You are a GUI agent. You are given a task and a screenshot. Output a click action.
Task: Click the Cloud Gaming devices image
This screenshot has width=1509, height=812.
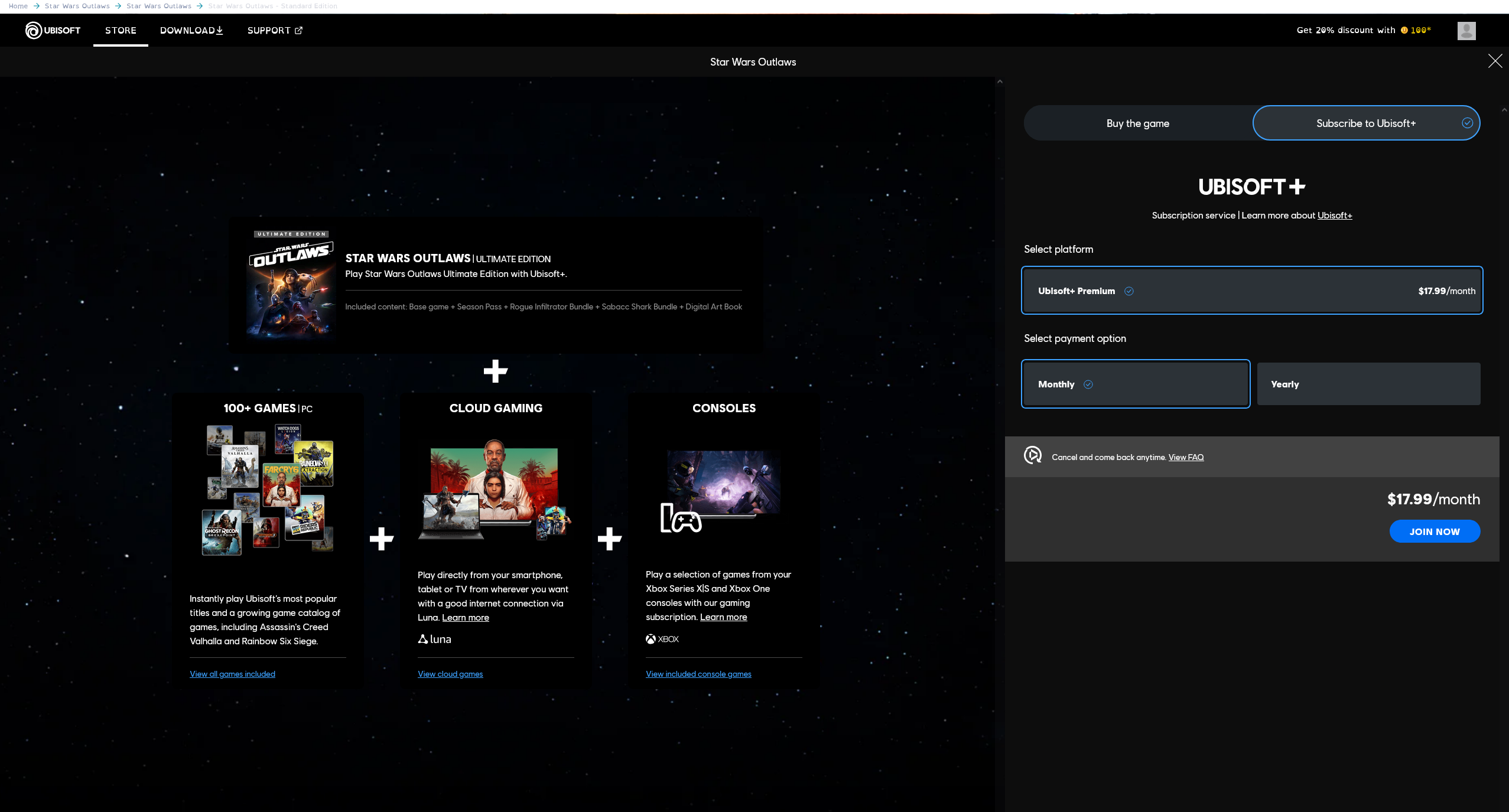point(495,490)
